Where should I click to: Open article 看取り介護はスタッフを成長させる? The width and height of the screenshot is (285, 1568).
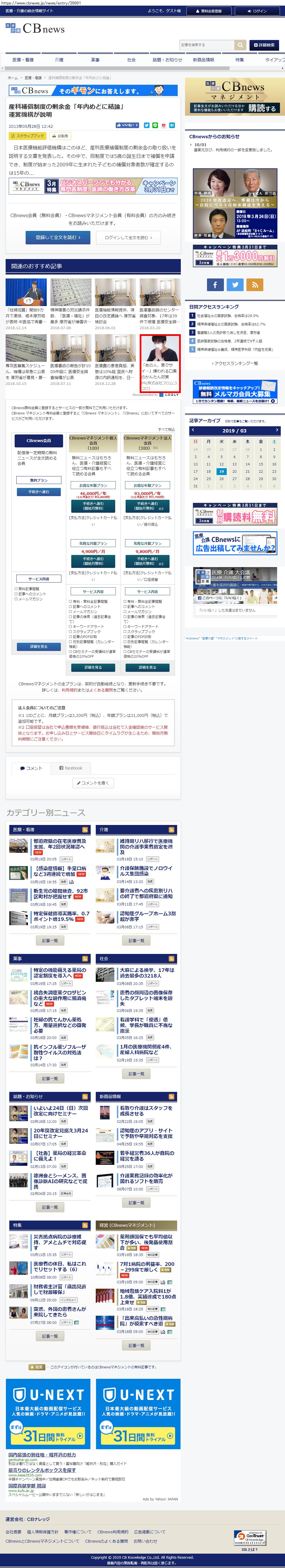[x=146, y=1110]
